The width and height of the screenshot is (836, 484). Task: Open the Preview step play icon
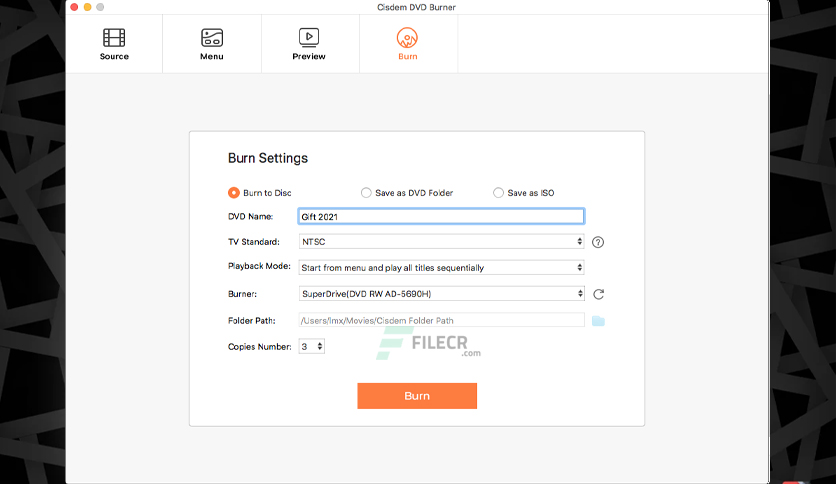point(309,38)
